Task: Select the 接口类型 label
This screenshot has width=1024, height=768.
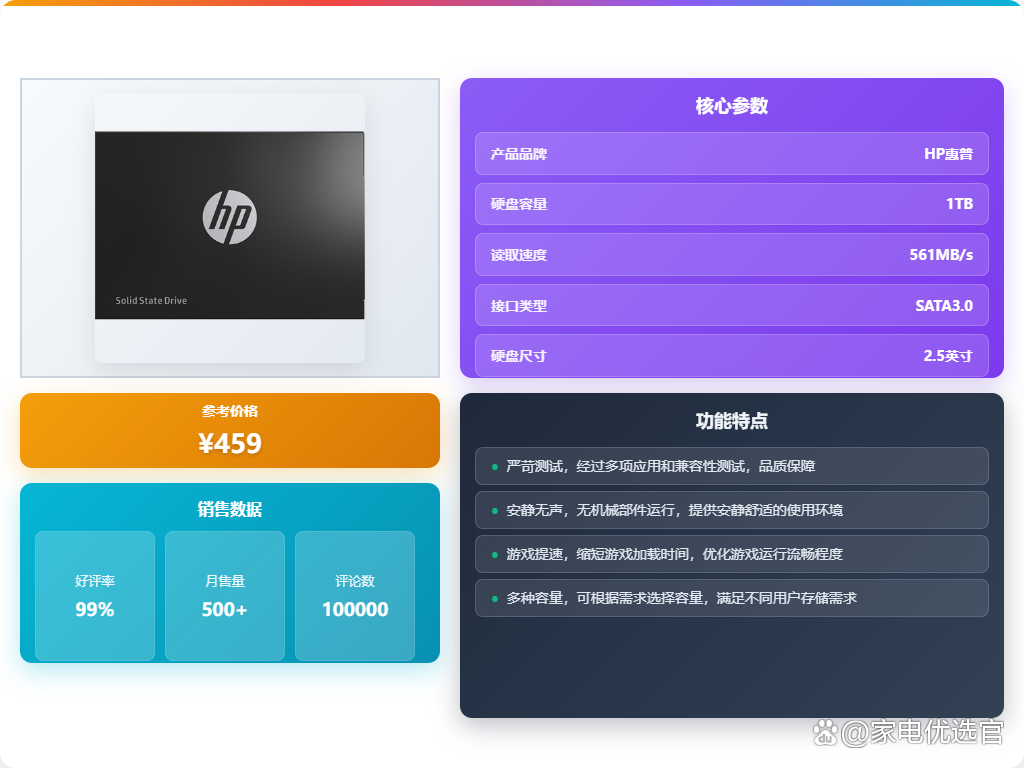Action: pos(519,306)
